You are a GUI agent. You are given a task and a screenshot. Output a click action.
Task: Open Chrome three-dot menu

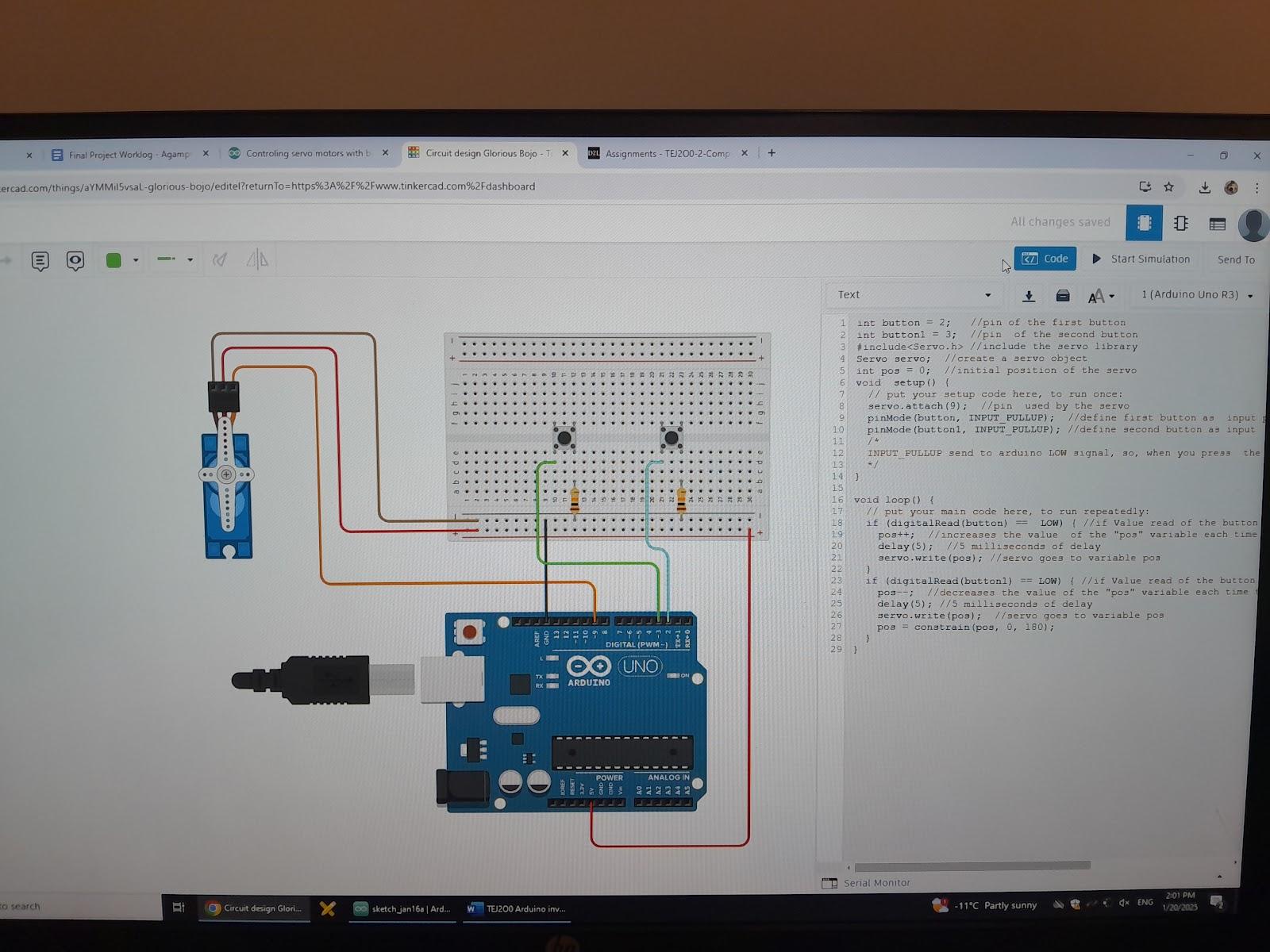[1257, 188]
